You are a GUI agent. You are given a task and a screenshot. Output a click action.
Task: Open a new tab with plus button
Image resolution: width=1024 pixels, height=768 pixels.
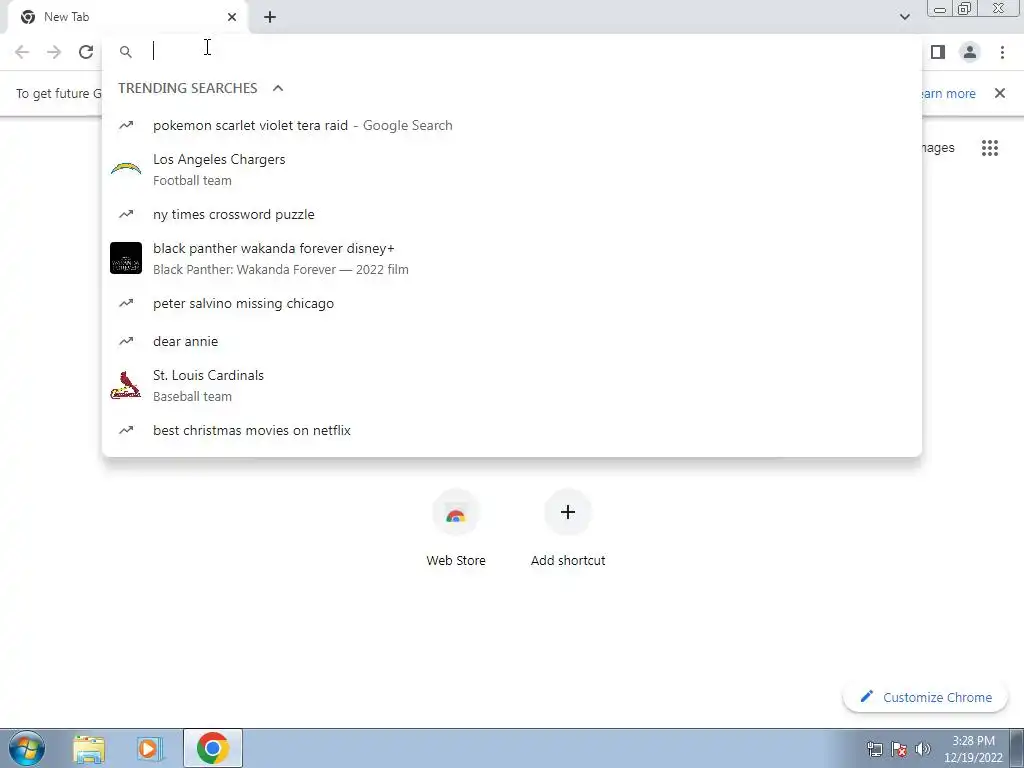[270, 17]
